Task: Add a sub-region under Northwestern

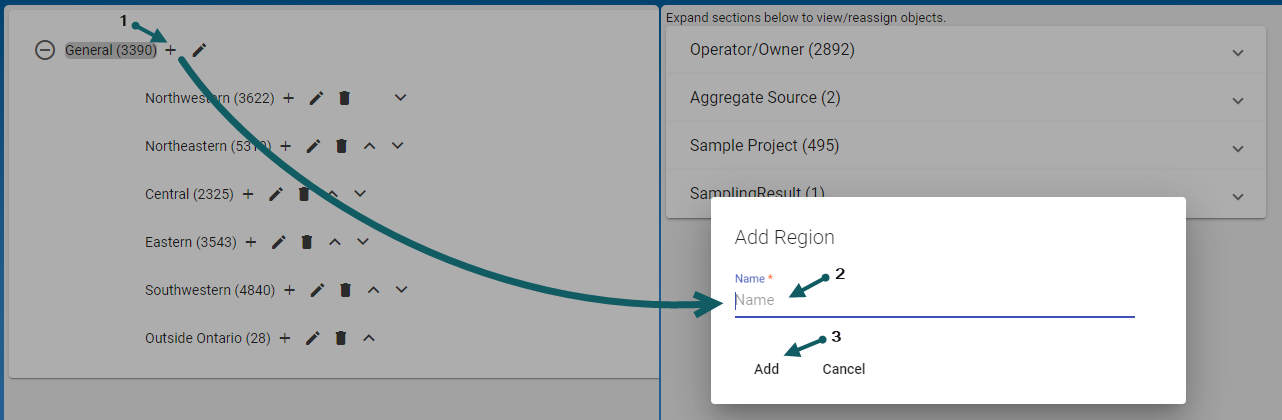Action: pos(289,98)
